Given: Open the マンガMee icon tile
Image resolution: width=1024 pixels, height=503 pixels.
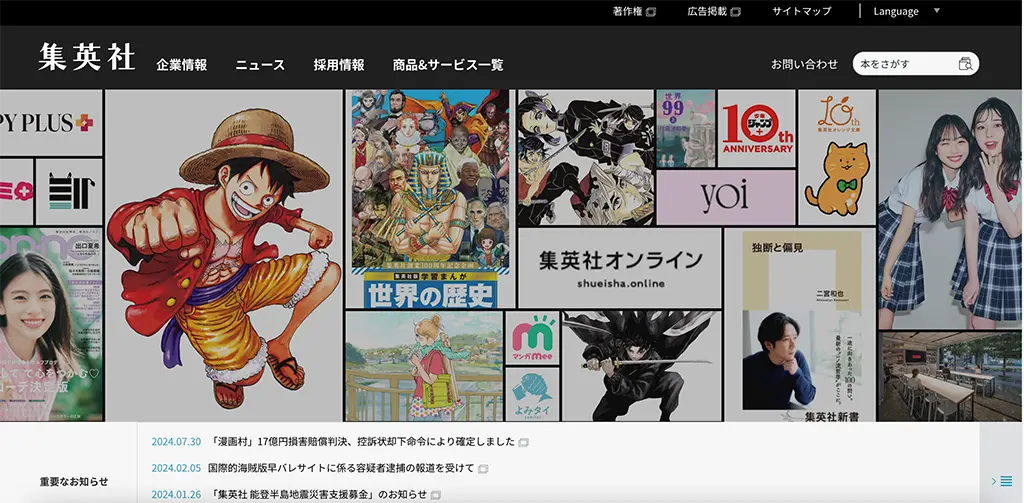Looking at the screenshot, I should [532, 338].
